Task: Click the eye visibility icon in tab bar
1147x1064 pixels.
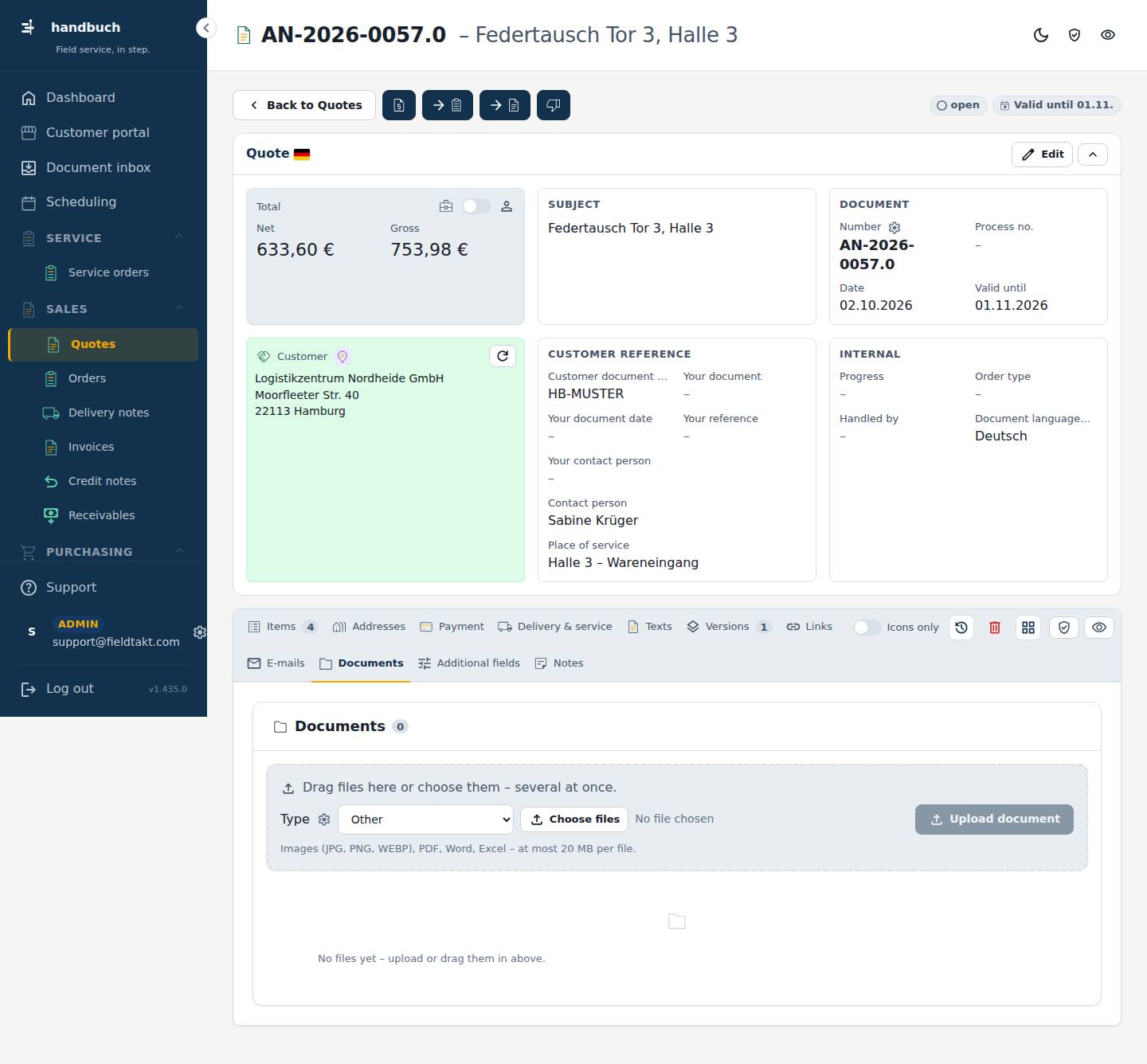Action: [x=1099, y=628]
